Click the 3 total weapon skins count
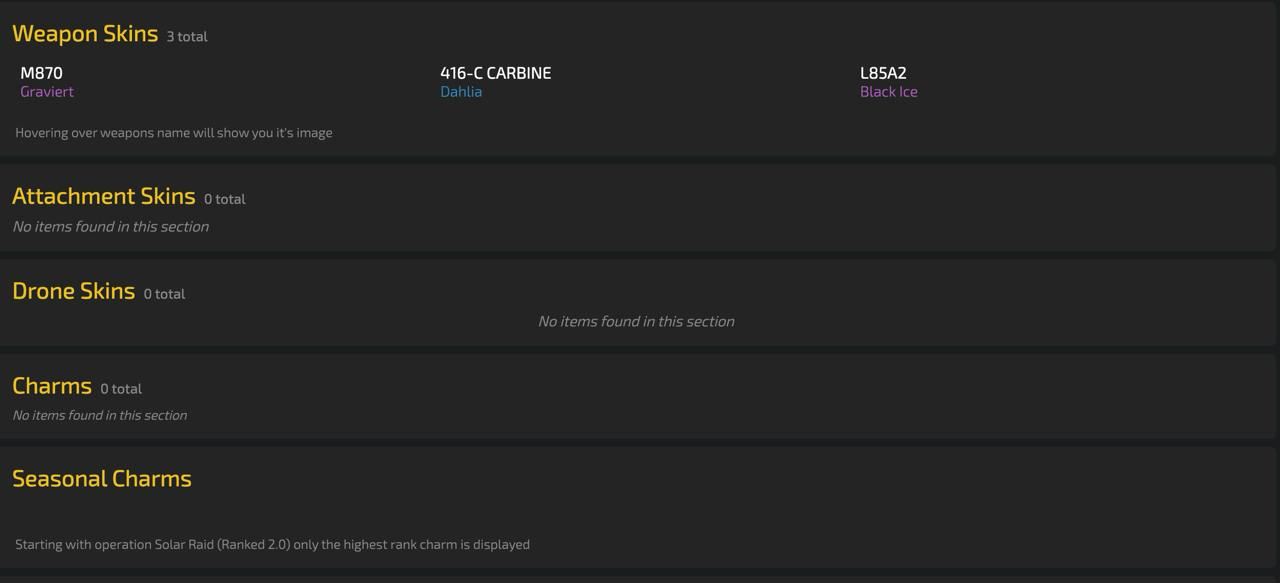1280x583 pixels. pyautogui.click(x=187, y=36)
